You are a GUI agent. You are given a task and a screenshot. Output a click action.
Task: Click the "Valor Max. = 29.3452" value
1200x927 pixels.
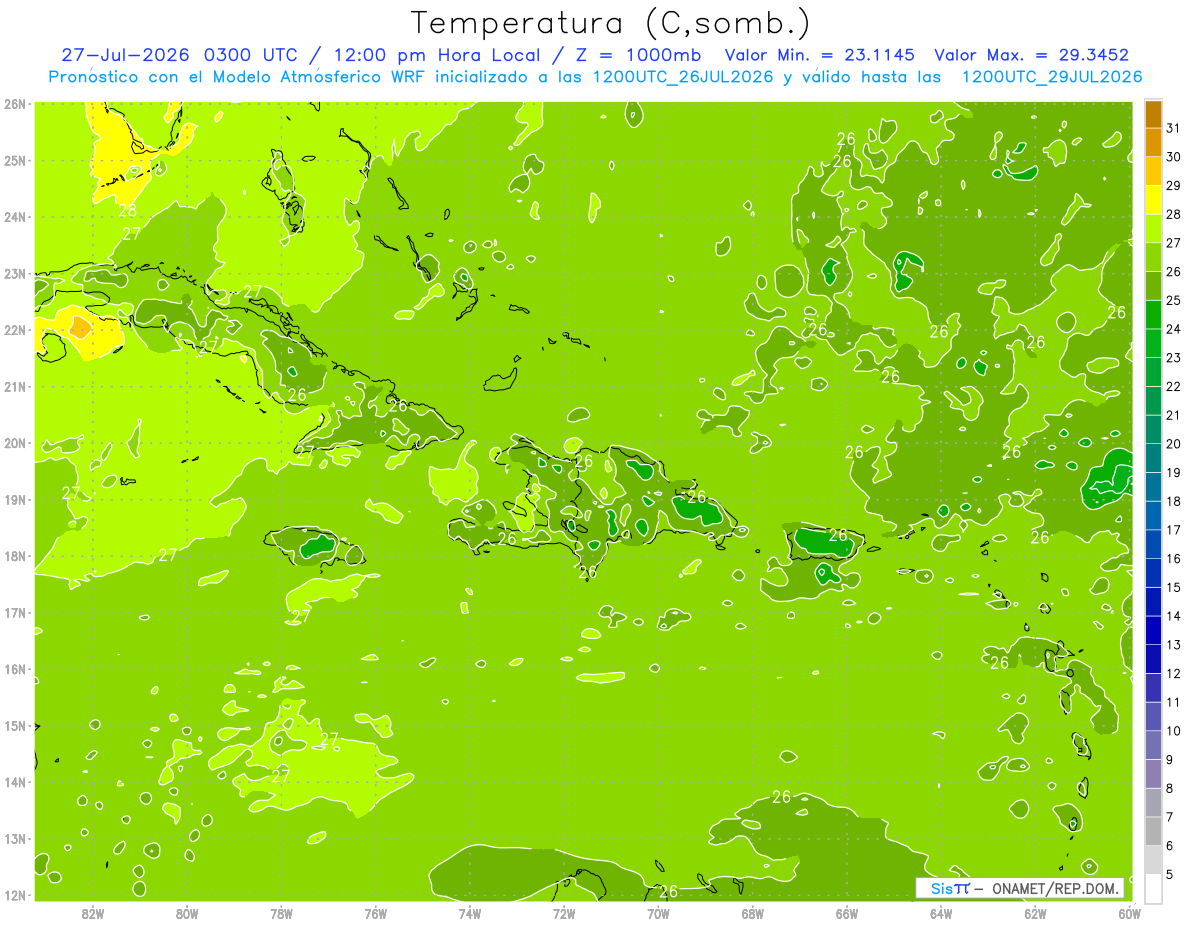click(1031, 55)
